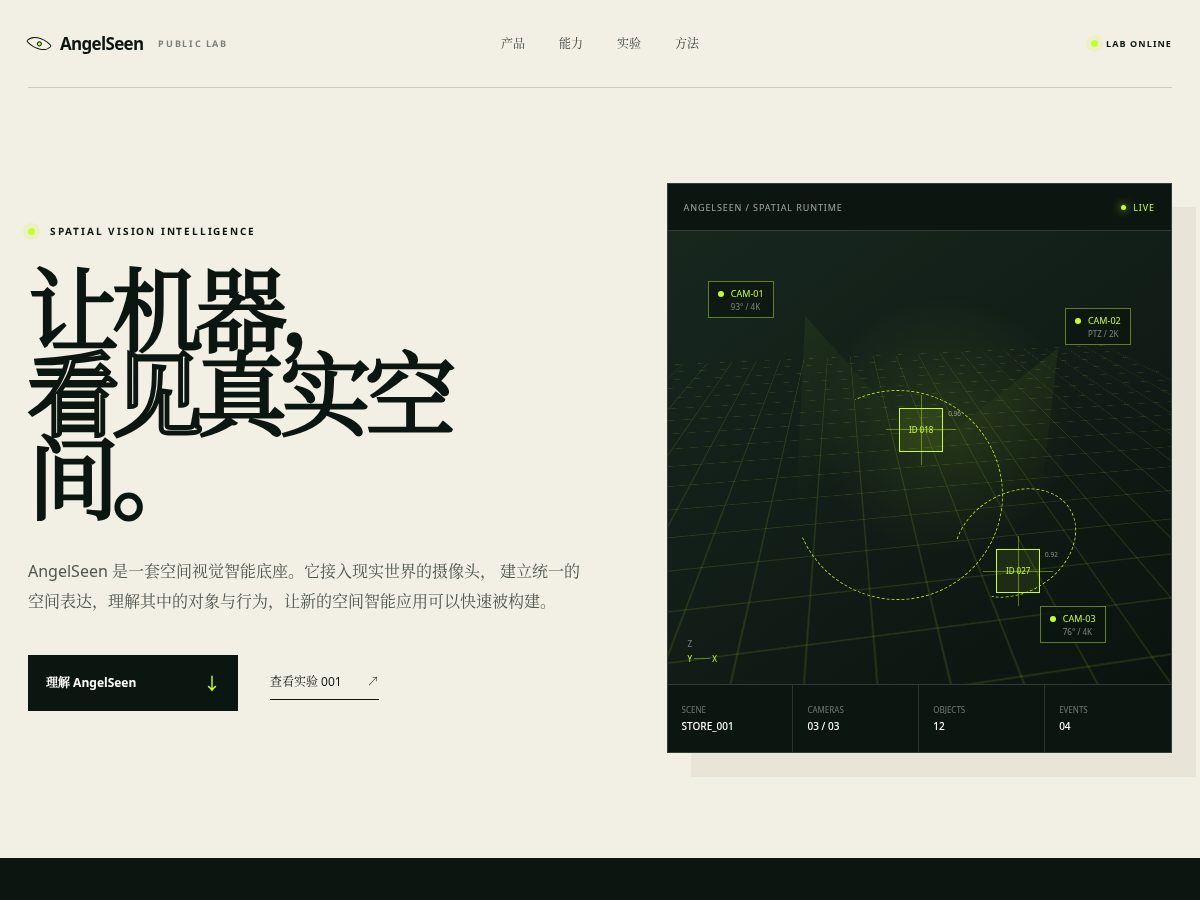Click the green dot beside SPATIAL VISION INTELLIGENCE
This screenshot has height=900, width=1200.
(x=31, y=232)
